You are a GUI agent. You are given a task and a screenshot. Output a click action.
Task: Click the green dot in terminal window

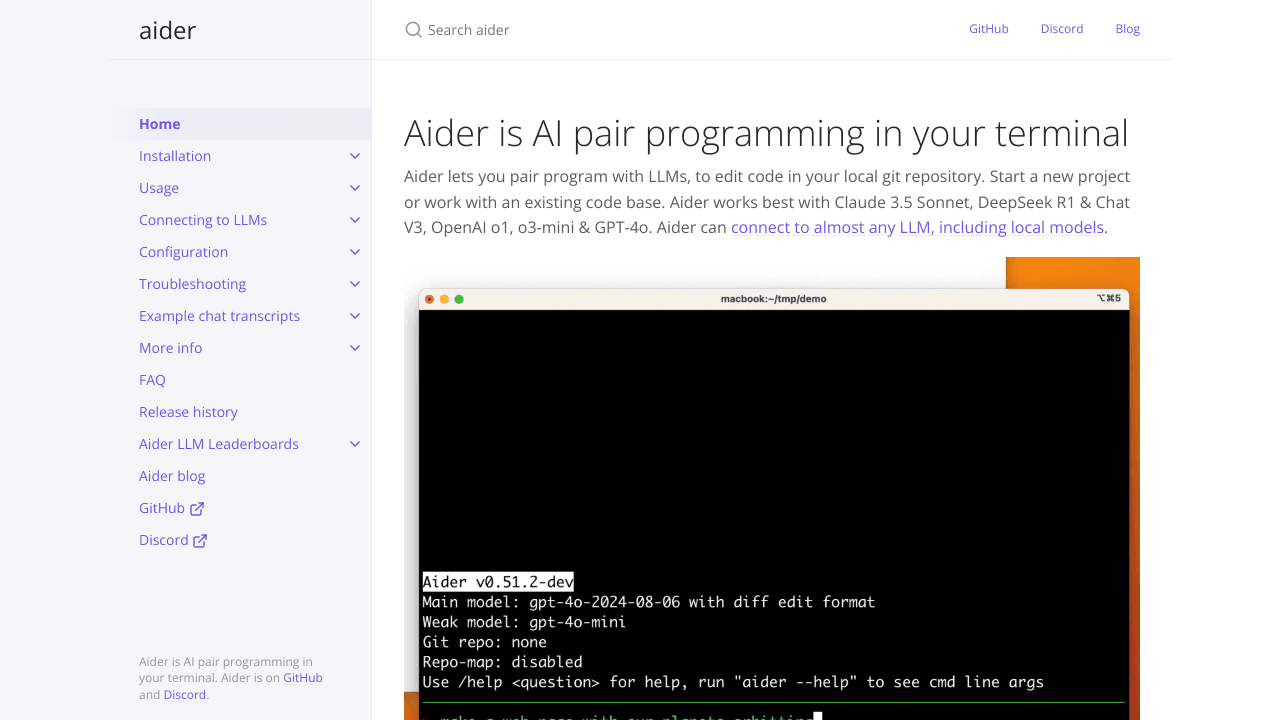pyautogui.click(x=459, y=299)
